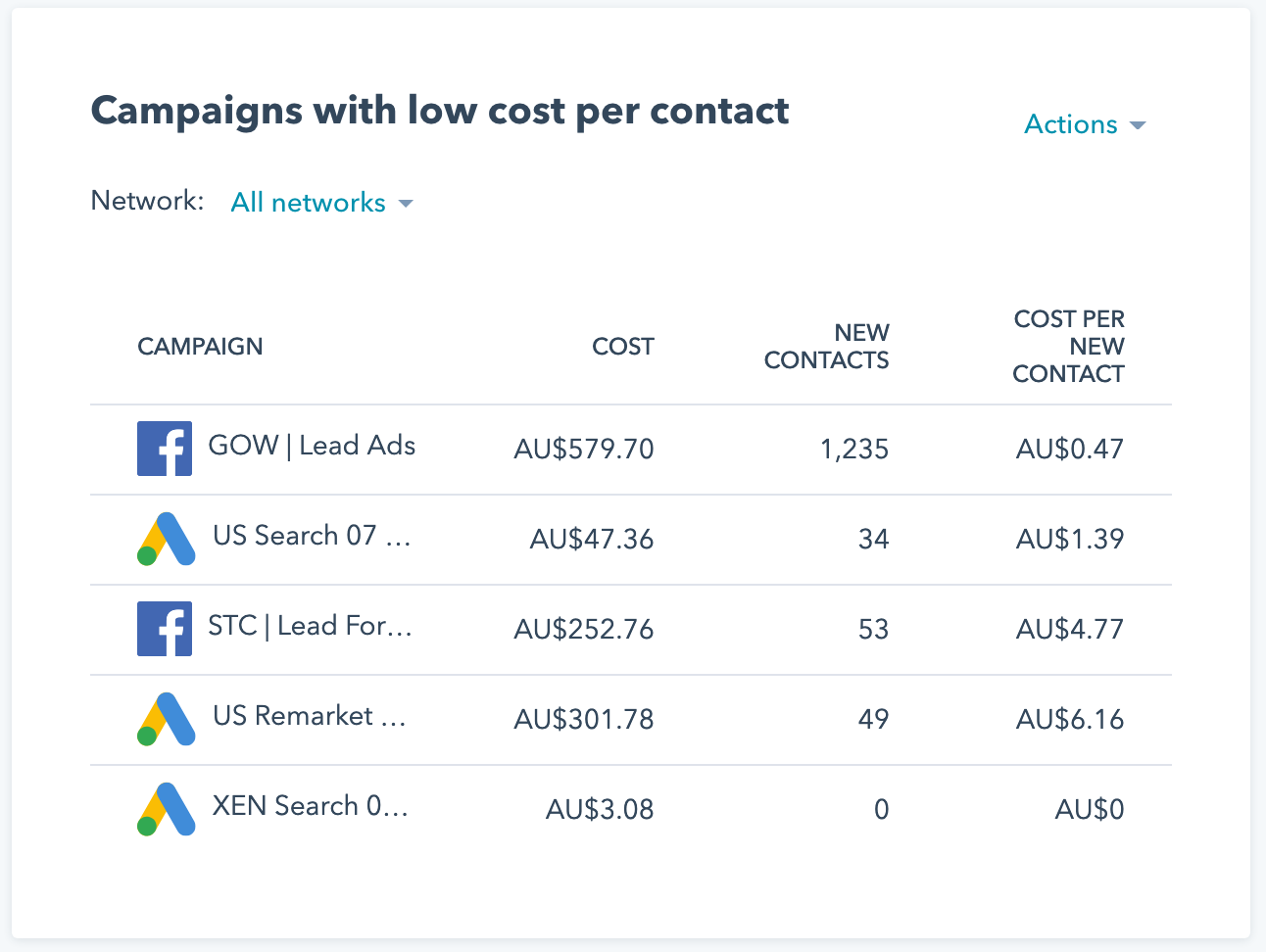
Task: Sort by the COST column header
Action: (622, 346)
